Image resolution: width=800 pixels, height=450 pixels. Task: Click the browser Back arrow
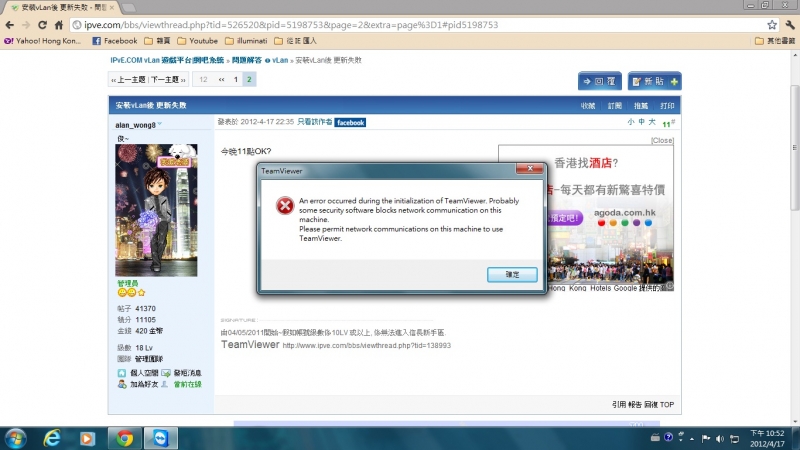click(x=10, y=25)
